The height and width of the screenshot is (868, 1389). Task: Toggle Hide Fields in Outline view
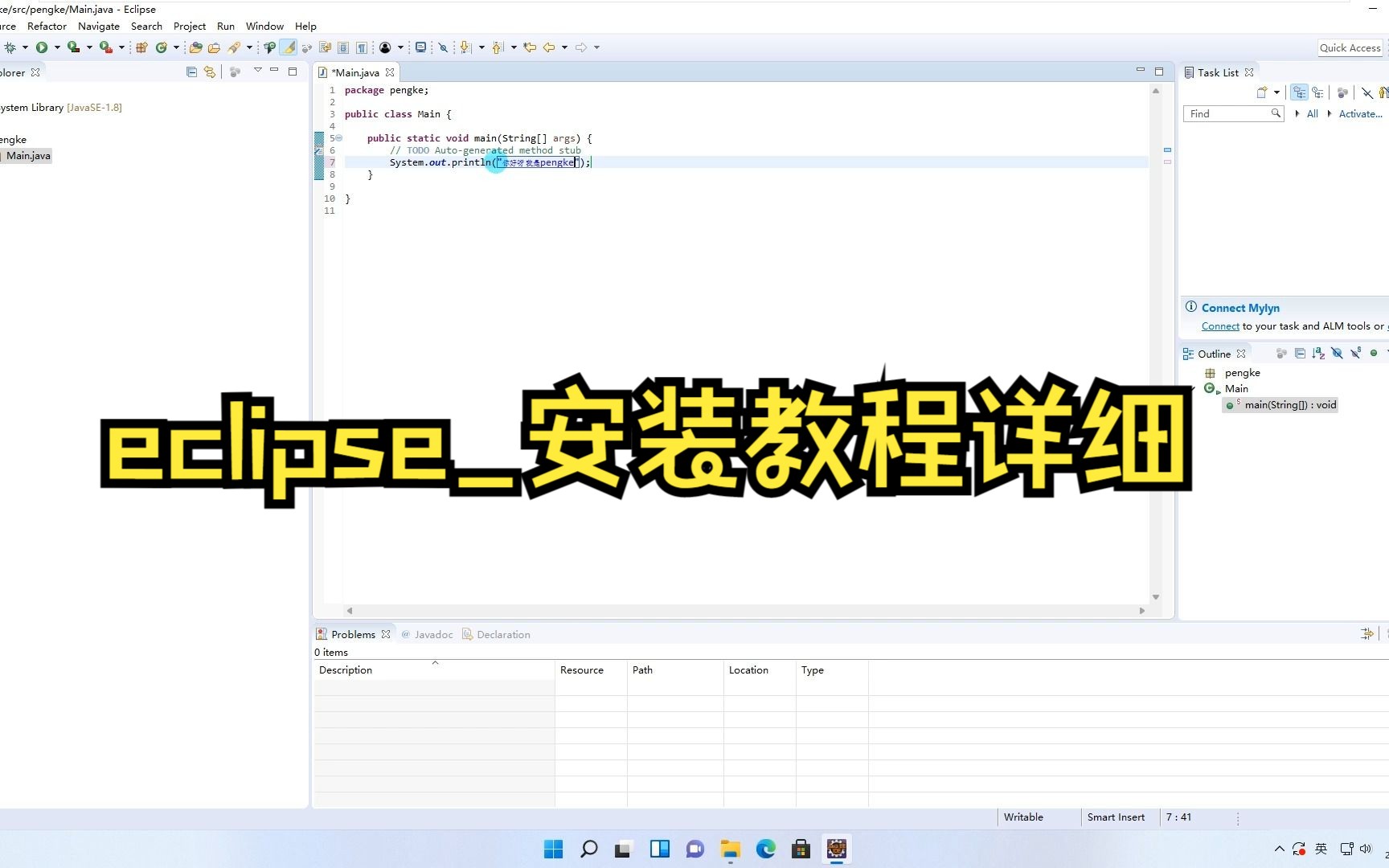pos(1337,353)
